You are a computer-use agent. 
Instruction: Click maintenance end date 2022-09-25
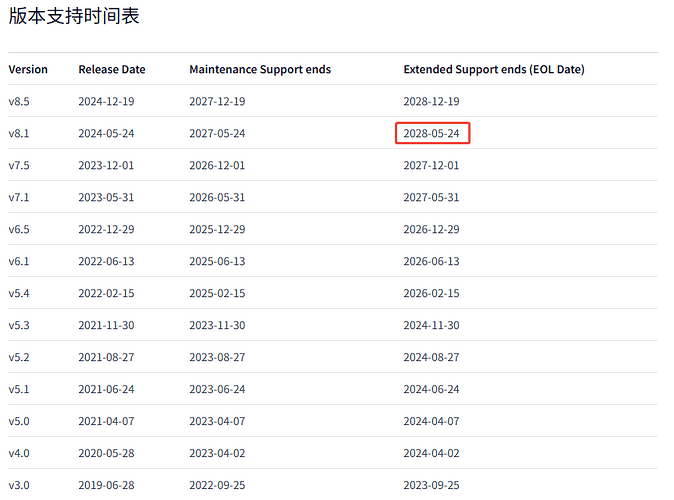click(217, 485)
